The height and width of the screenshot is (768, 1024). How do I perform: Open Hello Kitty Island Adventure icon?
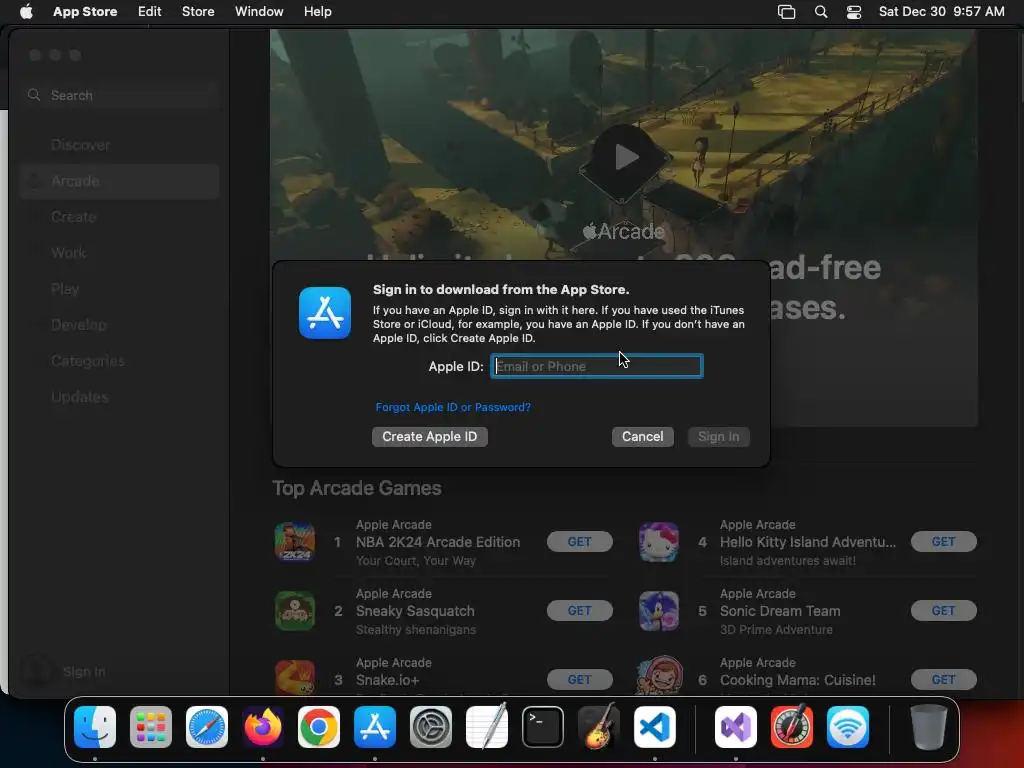659,541
